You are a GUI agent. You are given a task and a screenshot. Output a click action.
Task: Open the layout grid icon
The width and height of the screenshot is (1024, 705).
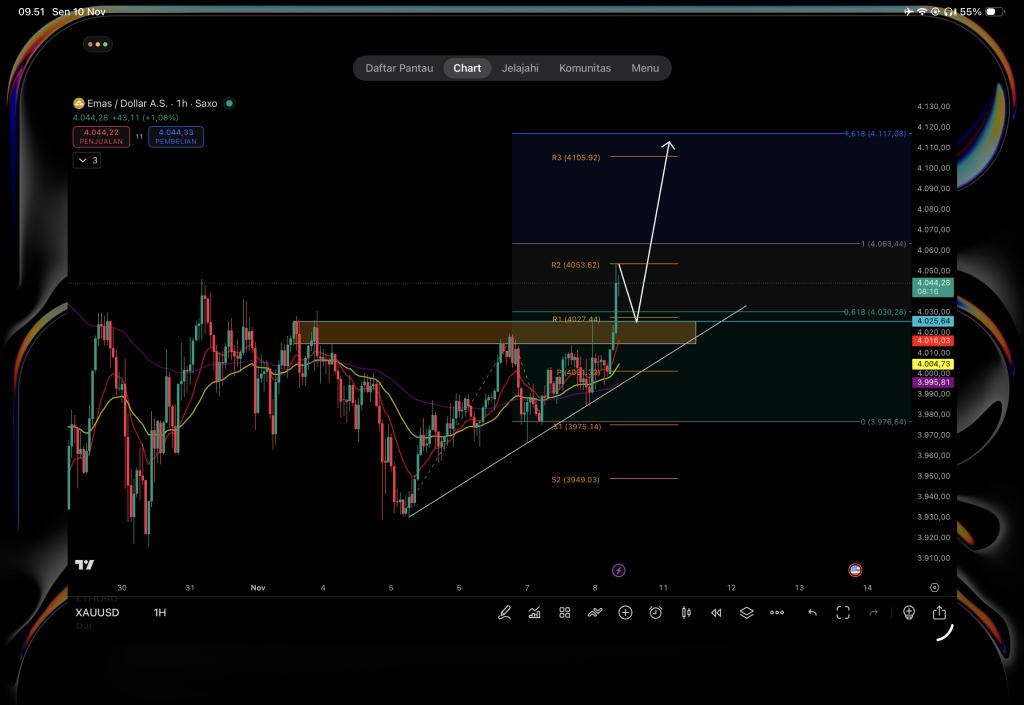click(565, 612)
